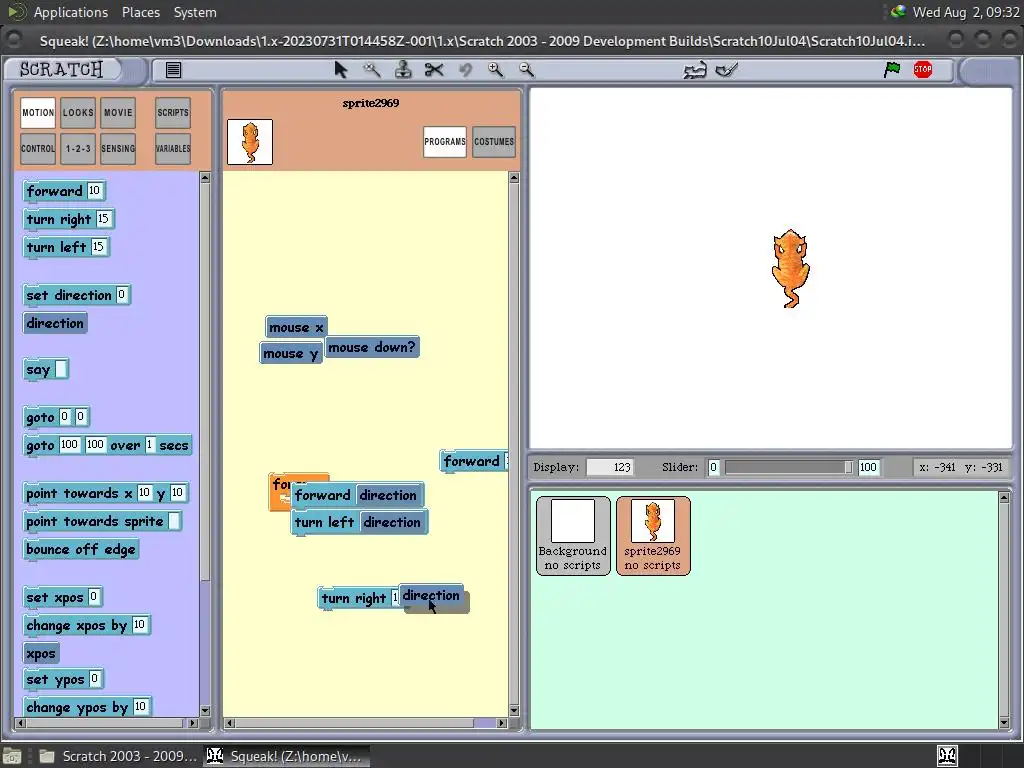Switch to Scratch 2003 - 2009 taskbar window
This screenshot has height=768, width=1024.
pos(118,756)
